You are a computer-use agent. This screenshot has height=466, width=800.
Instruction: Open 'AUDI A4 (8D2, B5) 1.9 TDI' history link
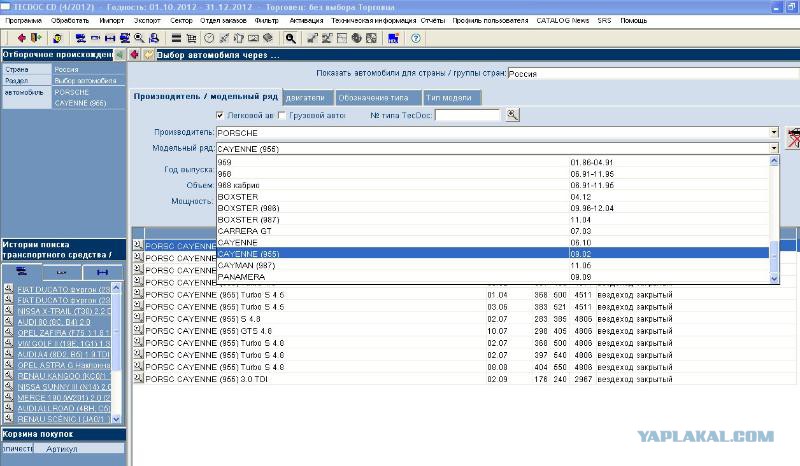[x=63, y=354]
